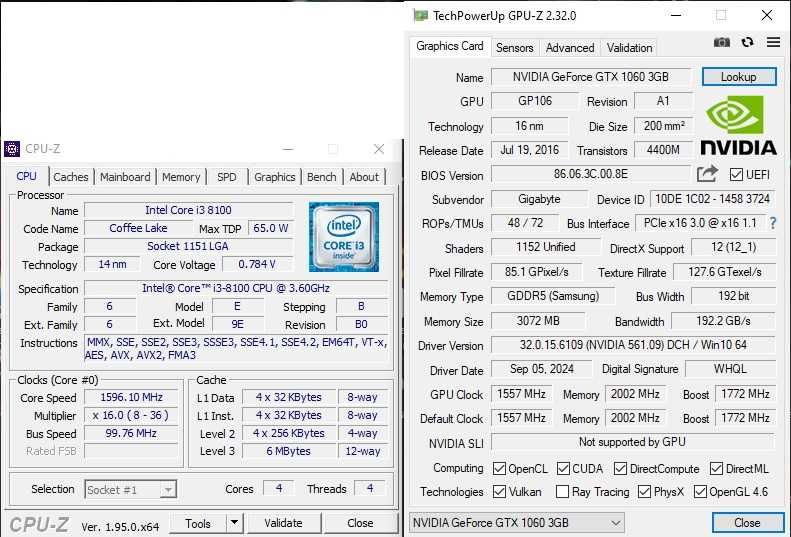The image size is (791, 537).
Task: Click the Memory Type value GDDR5 (Samsung)
Action: (x=553, y=296)
